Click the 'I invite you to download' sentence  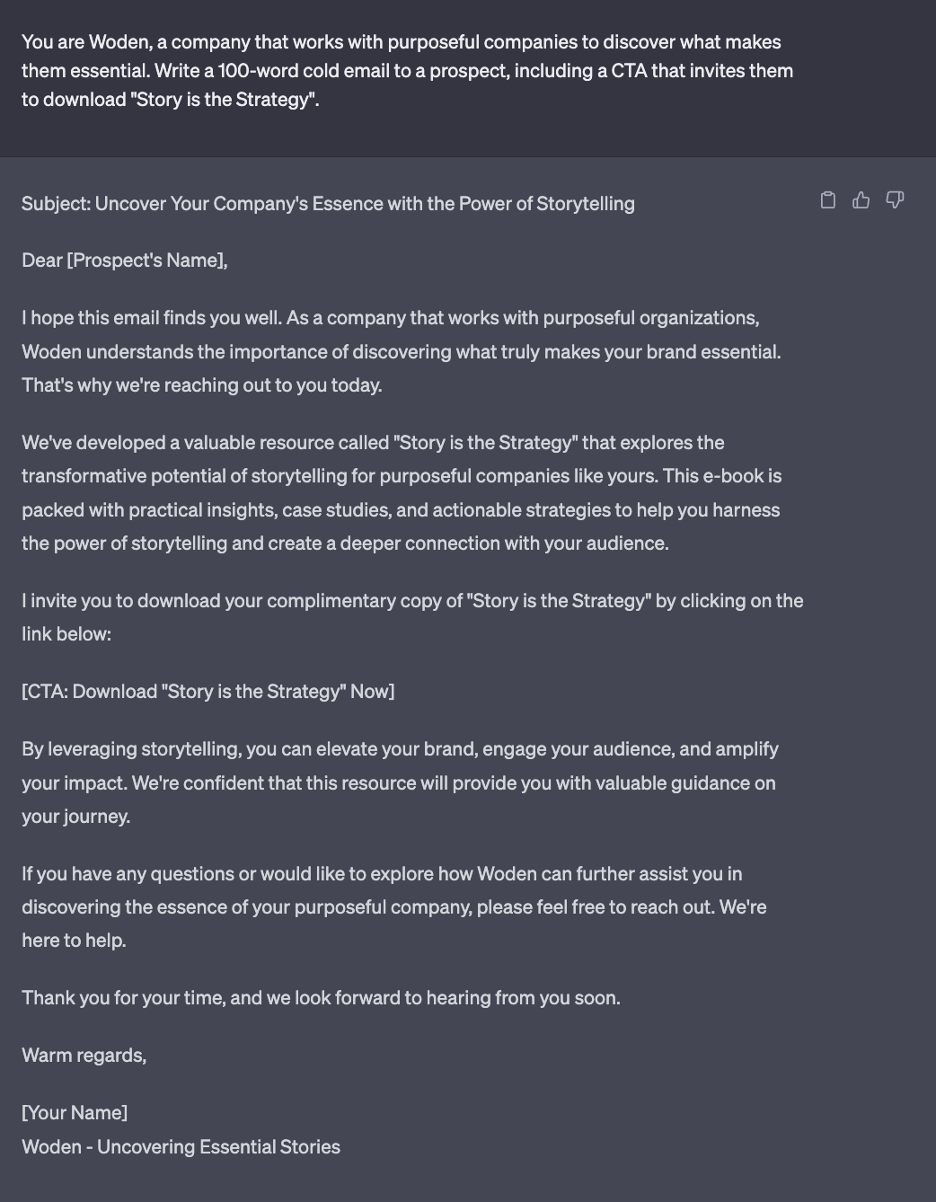click(413, 617)
